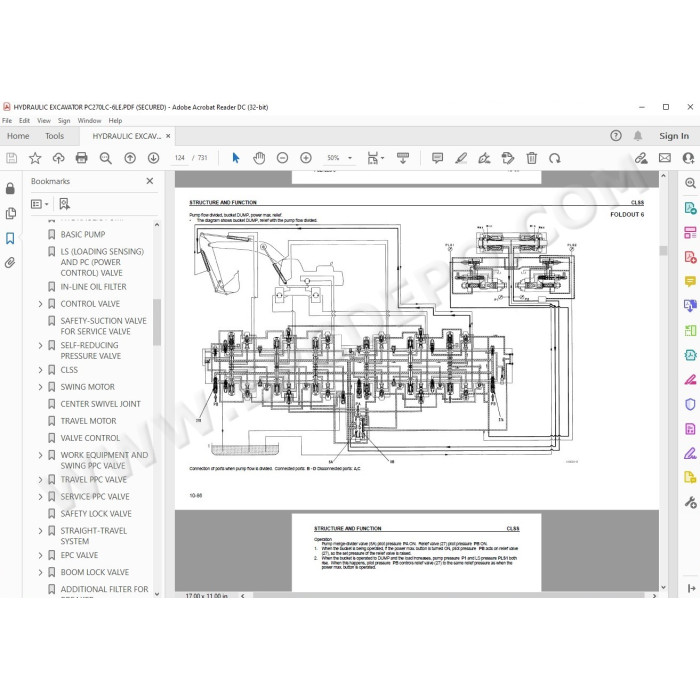Zoom in with plus icon

tap(306, 158)
